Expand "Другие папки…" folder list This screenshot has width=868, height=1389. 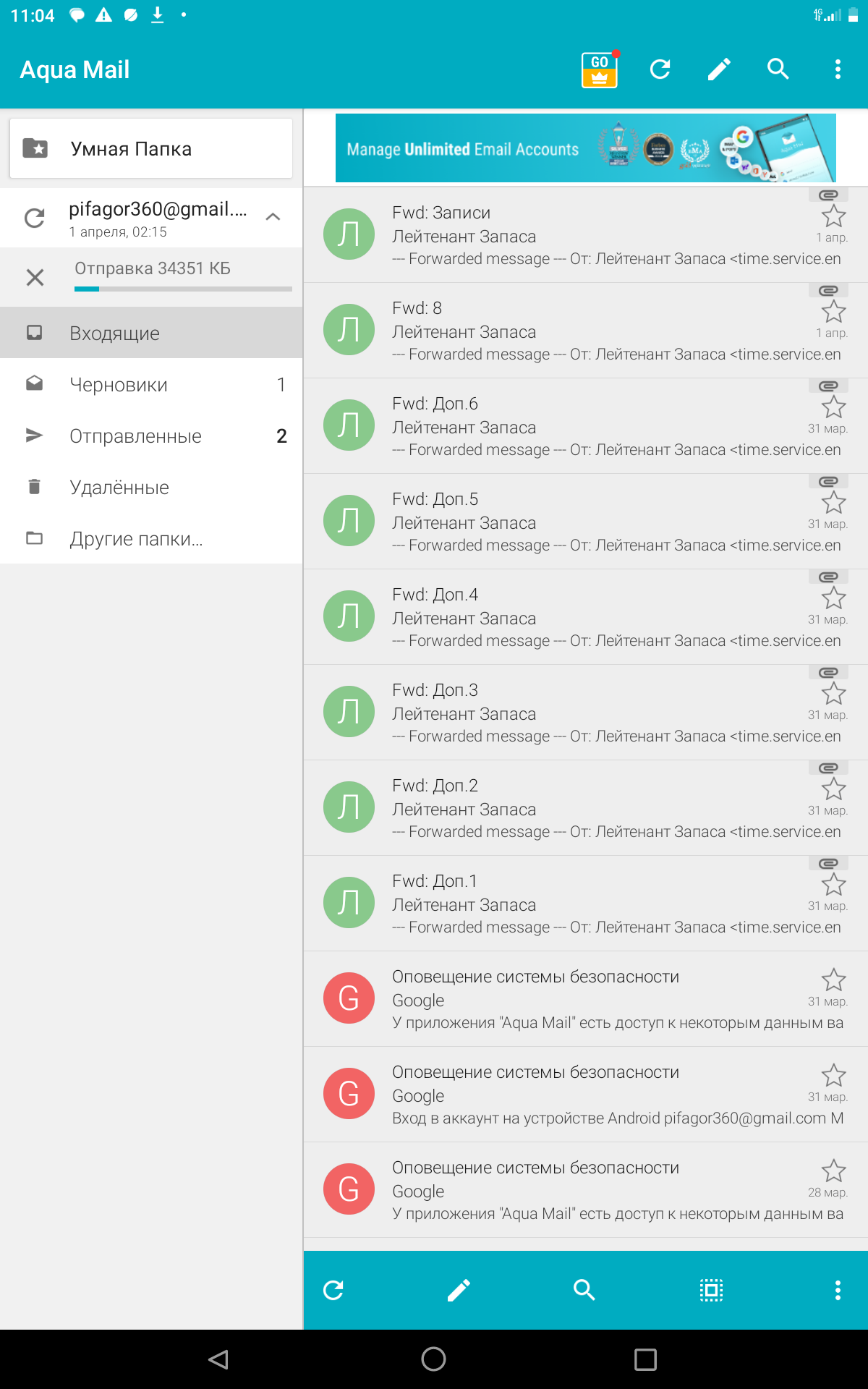click(x=136, y=539)
